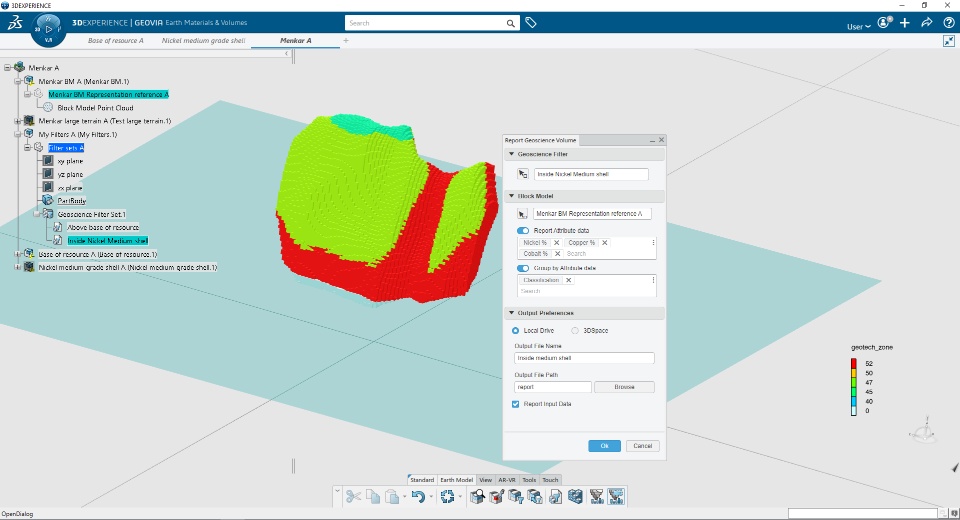The image size is (960, 520).
Task: Open the Undo history dropdown arrow
Action: click(x=431, y=497)
